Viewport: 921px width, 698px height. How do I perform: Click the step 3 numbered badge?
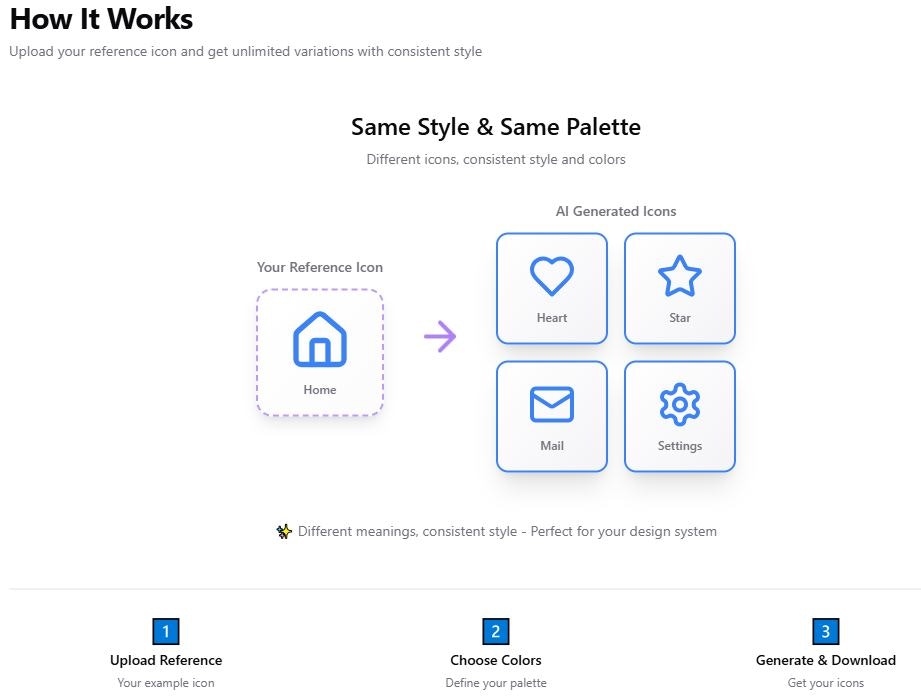click(x=825, y=632)
